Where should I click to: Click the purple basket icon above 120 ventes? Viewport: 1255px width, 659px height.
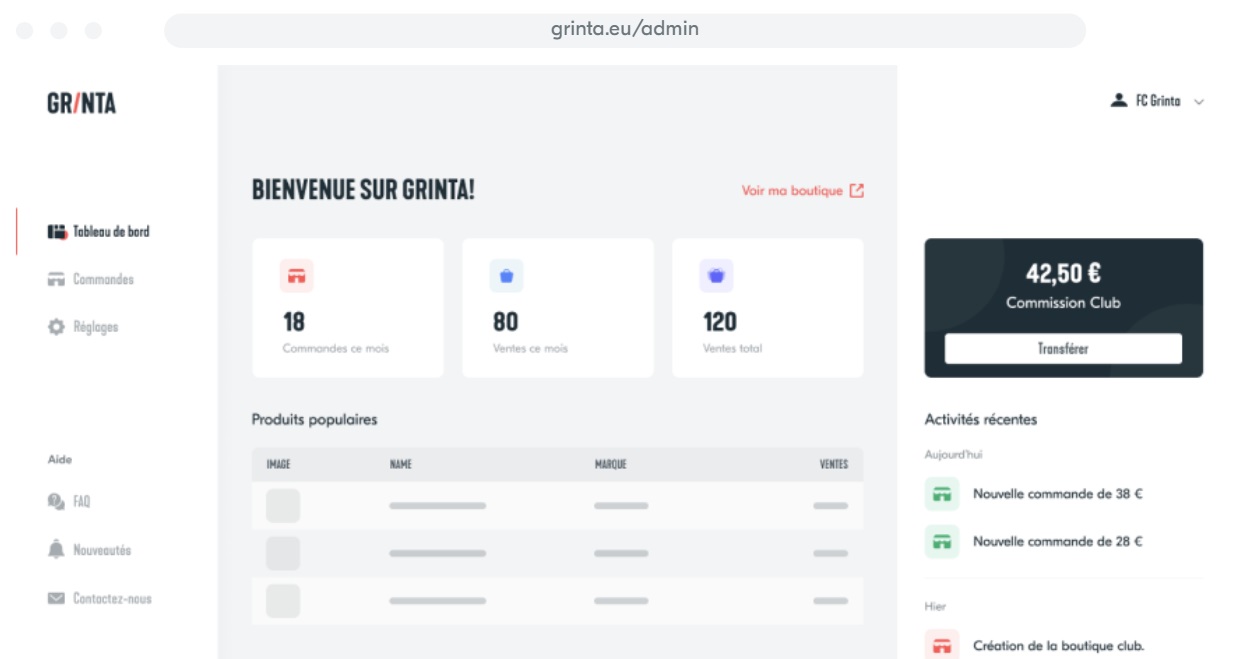[x=716, y=276]
